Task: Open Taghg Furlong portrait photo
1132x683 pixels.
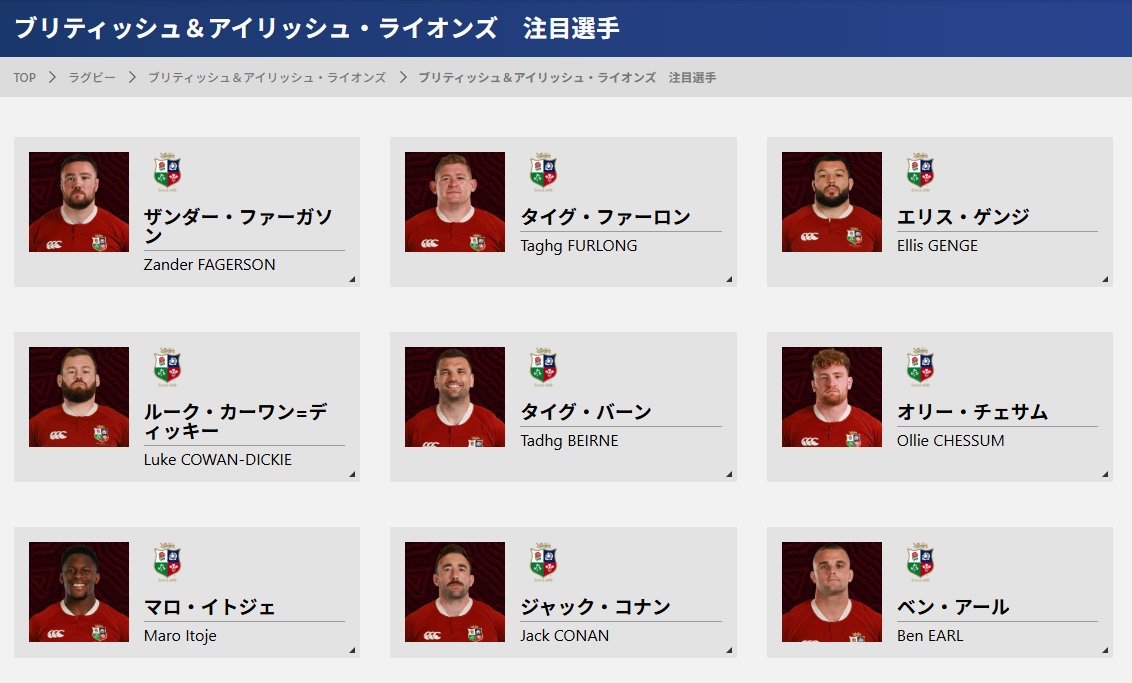Action: coord(455,202)
